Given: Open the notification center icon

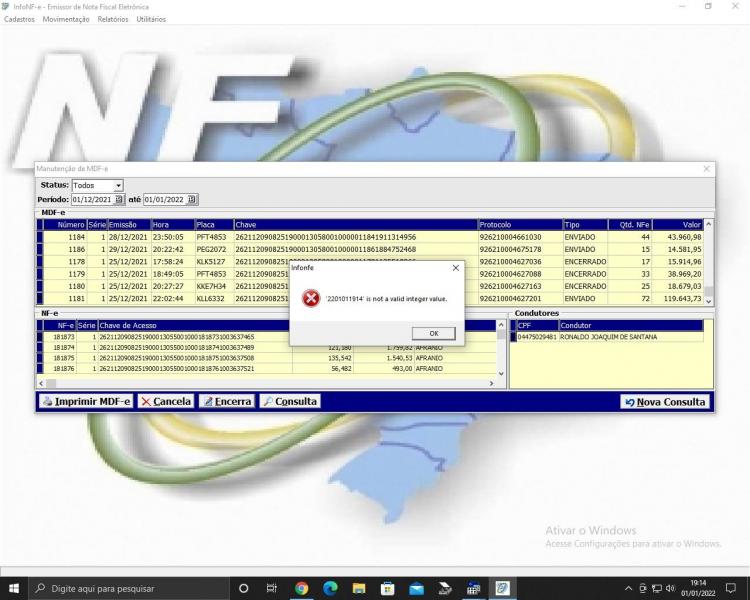Looking at the screenshot, I should (731, 588).
